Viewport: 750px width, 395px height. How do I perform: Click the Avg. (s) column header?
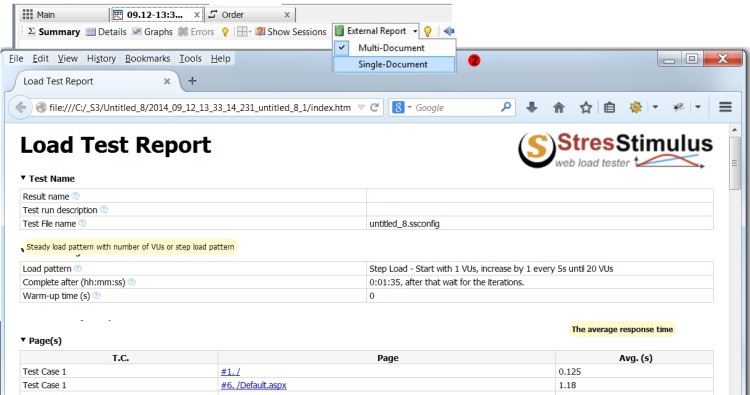click(635, 358)
